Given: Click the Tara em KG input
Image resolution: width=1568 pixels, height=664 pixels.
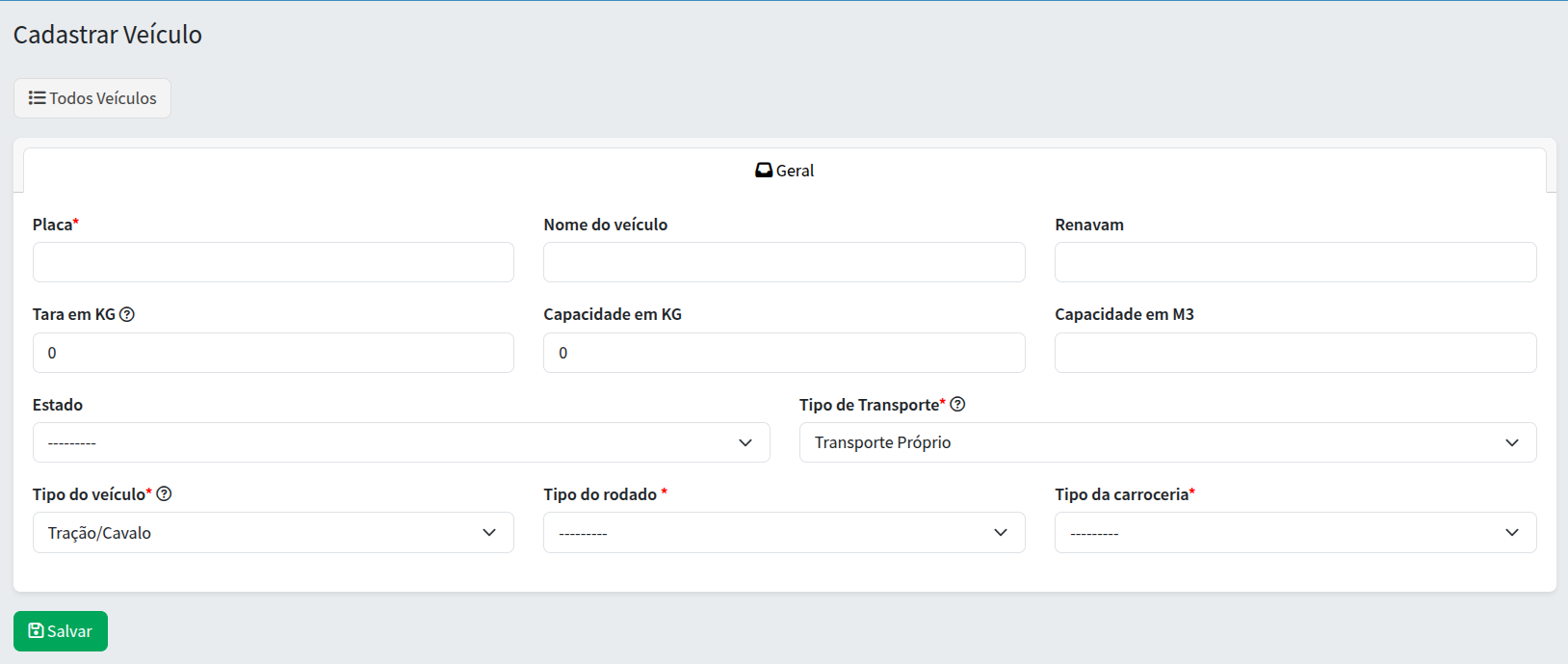Looking at the screenshot, I should coord(273,353).
